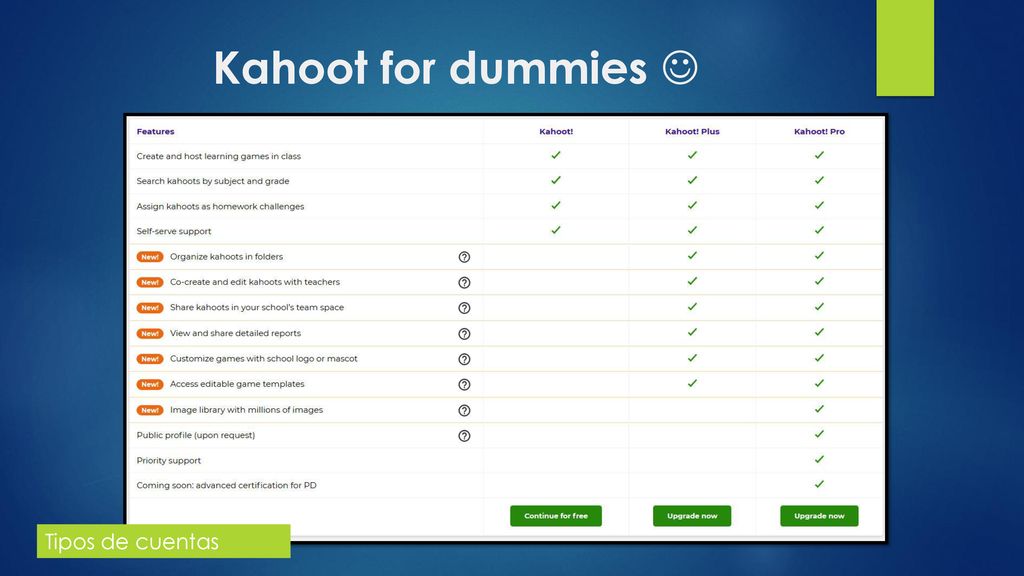This screenshot has width=1024, height=576.
Task: Click New! badge beside Co-create and edit kahoots
Action: [150, 282]
